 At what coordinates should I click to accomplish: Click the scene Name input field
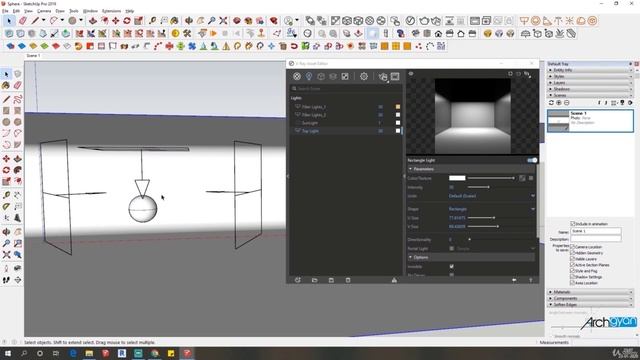596,231
